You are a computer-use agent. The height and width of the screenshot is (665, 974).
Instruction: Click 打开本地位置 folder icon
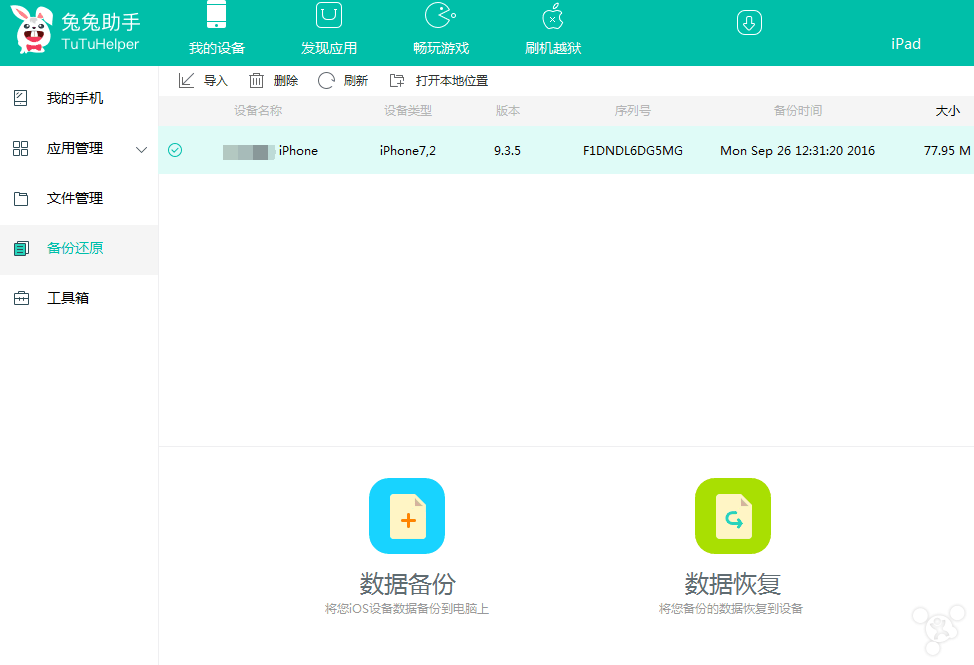(x=396, y=81)
